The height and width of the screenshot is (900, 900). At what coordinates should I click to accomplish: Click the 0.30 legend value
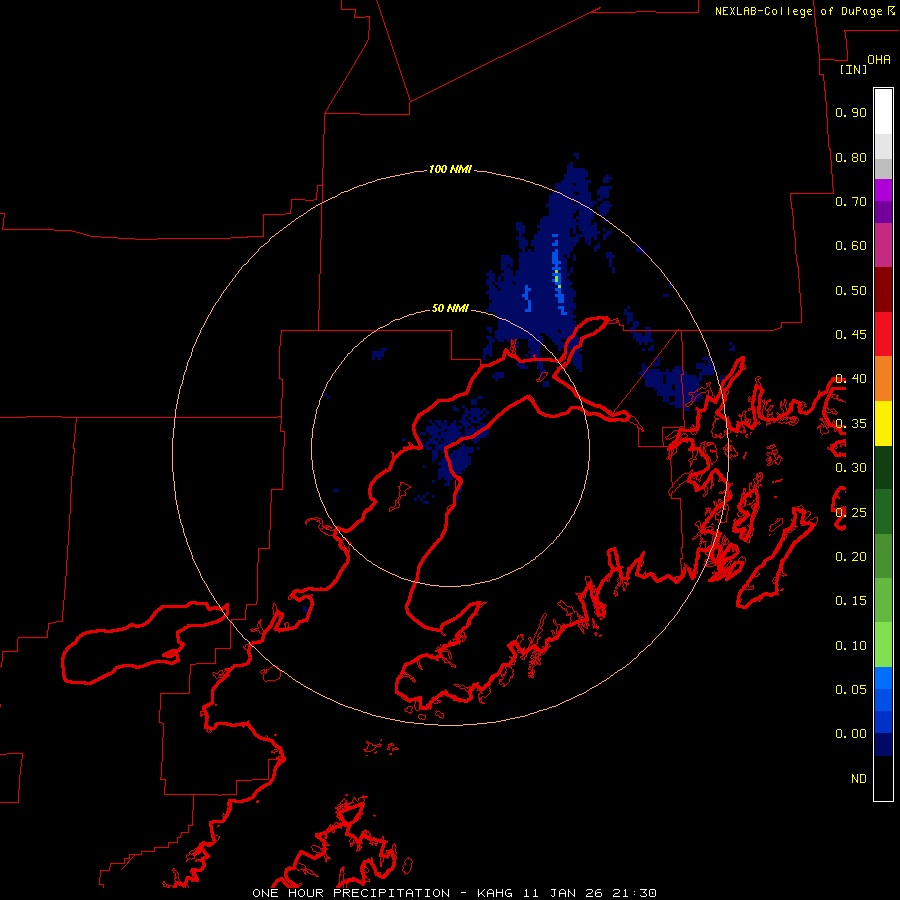coord(851,468)
